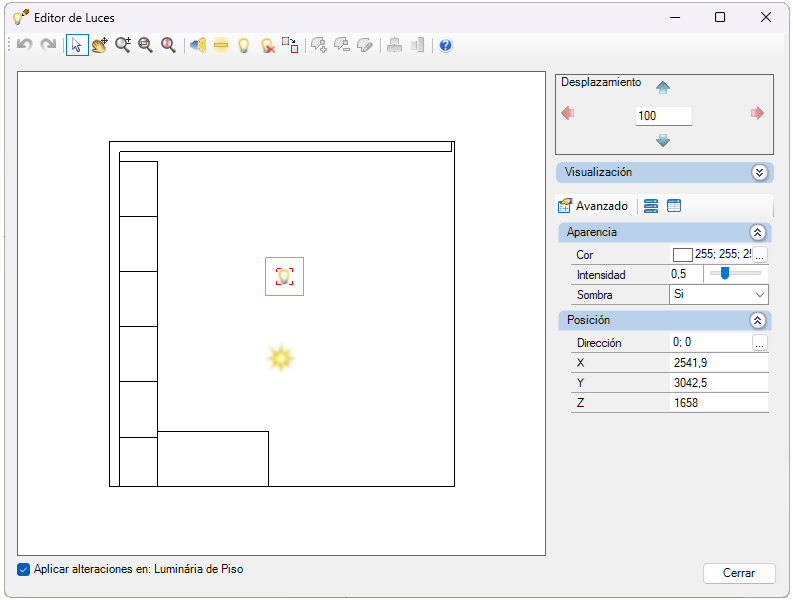This screenshot has height=600, width=793.
Task: Click the edit group bubble pencil icon
Action: click(x=365, y=45)
